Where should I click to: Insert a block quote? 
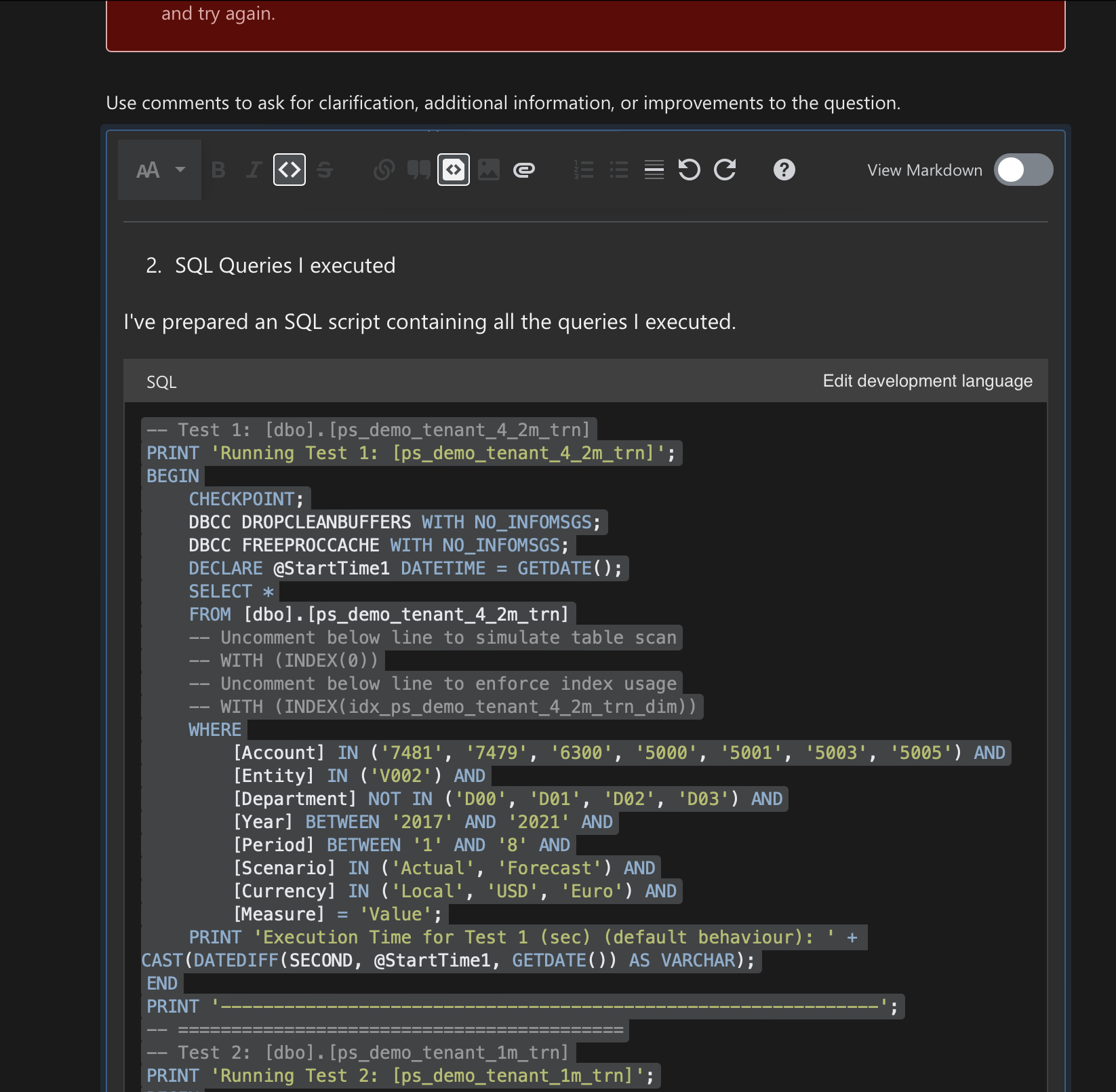tap(418, 170)
